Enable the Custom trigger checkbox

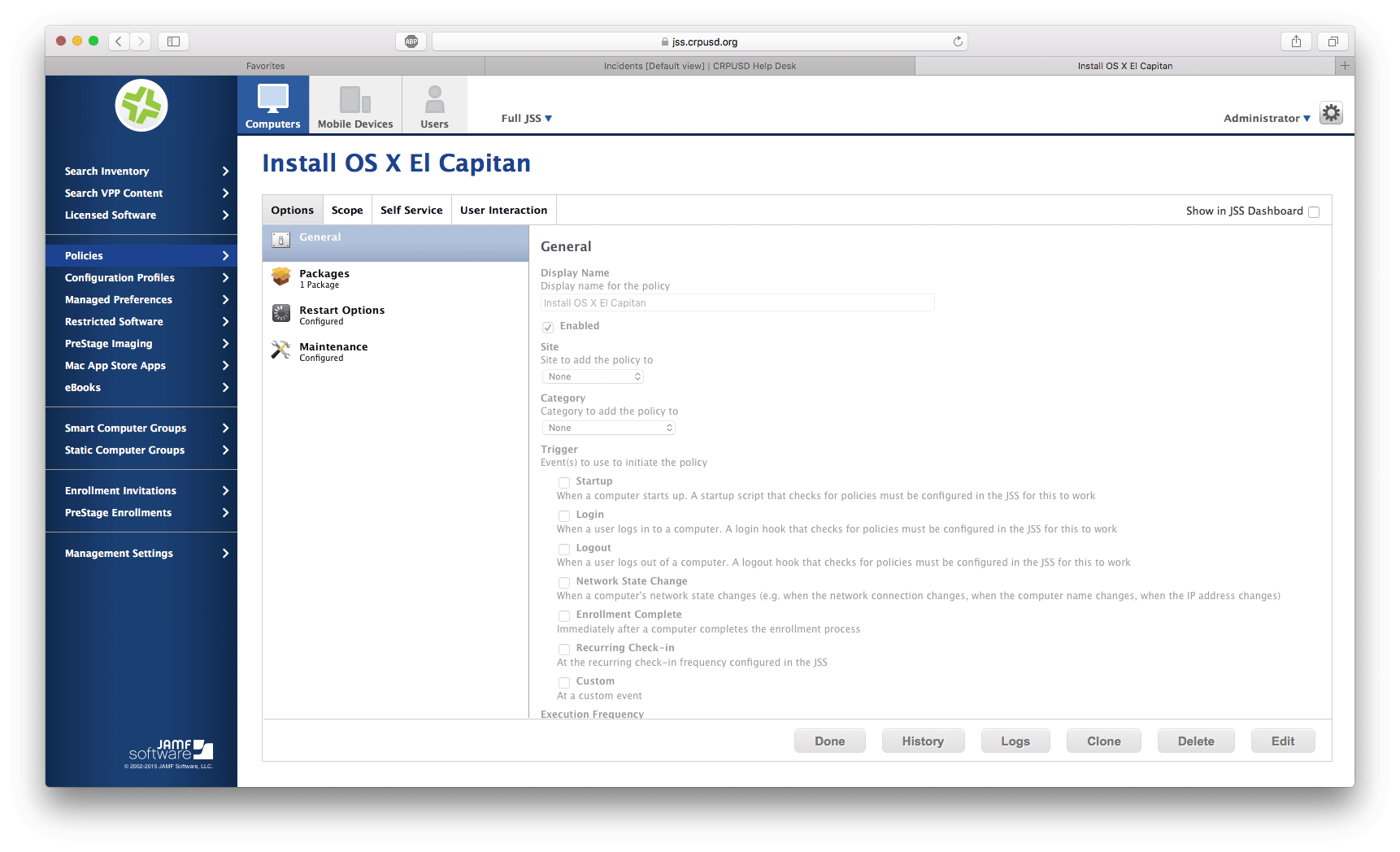563,682
